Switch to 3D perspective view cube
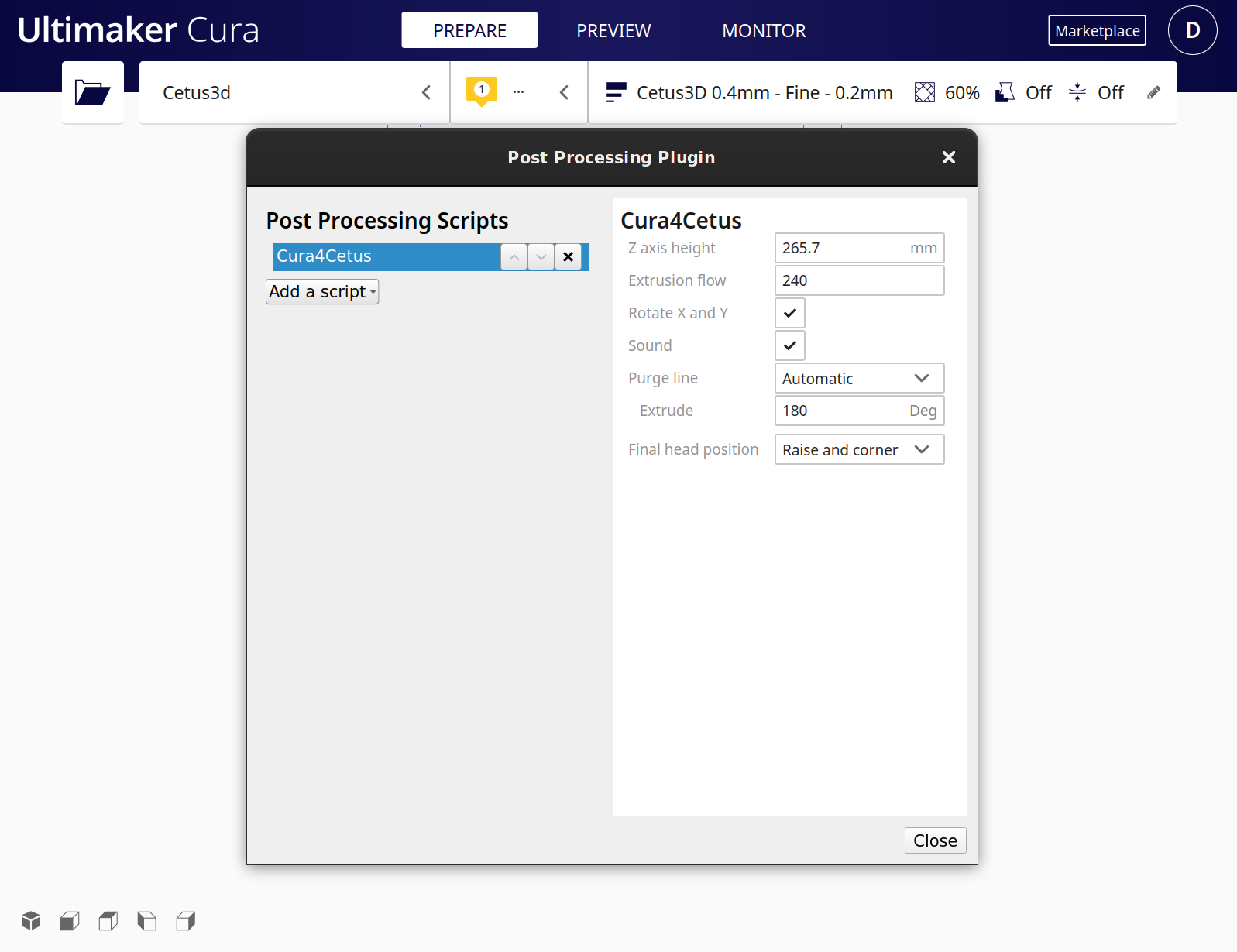The image size is (1237, 952). pyautogui.click(x=31, y=920)
